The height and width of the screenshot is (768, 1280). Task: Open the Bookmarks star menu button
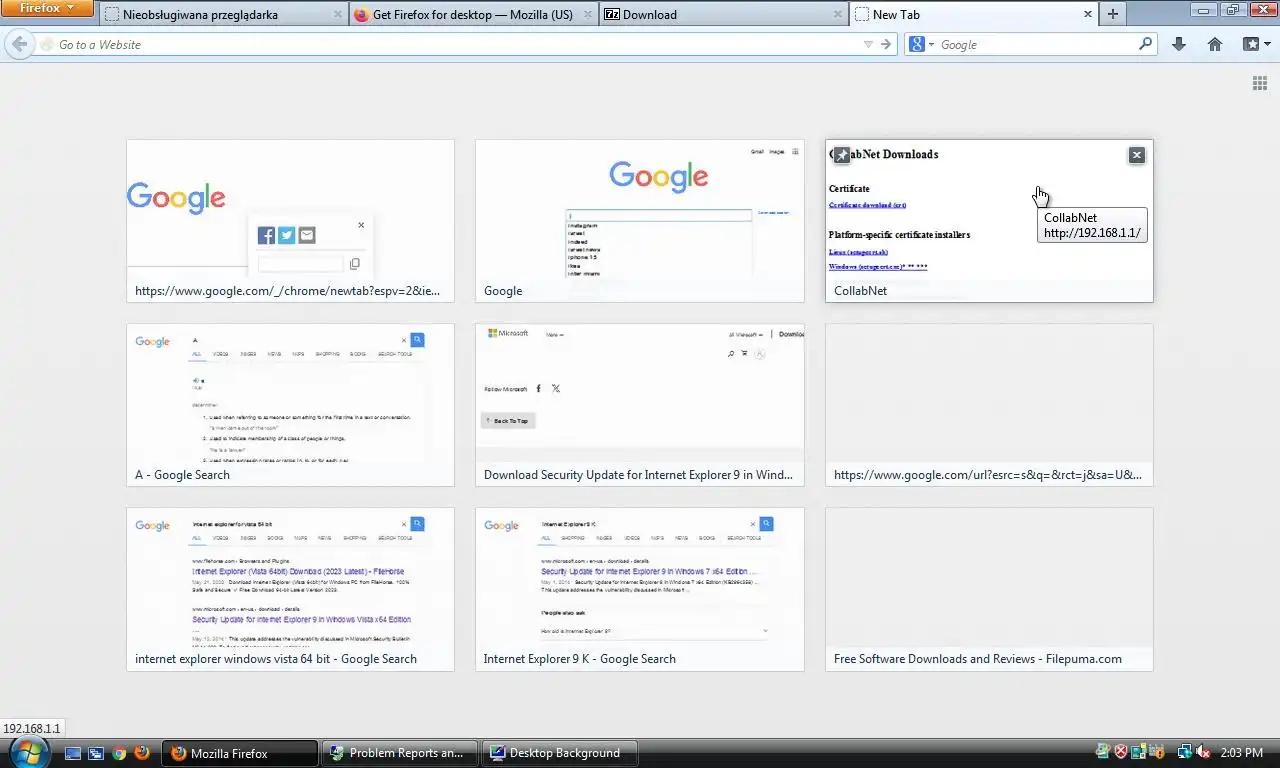(x=1256, y=44)
